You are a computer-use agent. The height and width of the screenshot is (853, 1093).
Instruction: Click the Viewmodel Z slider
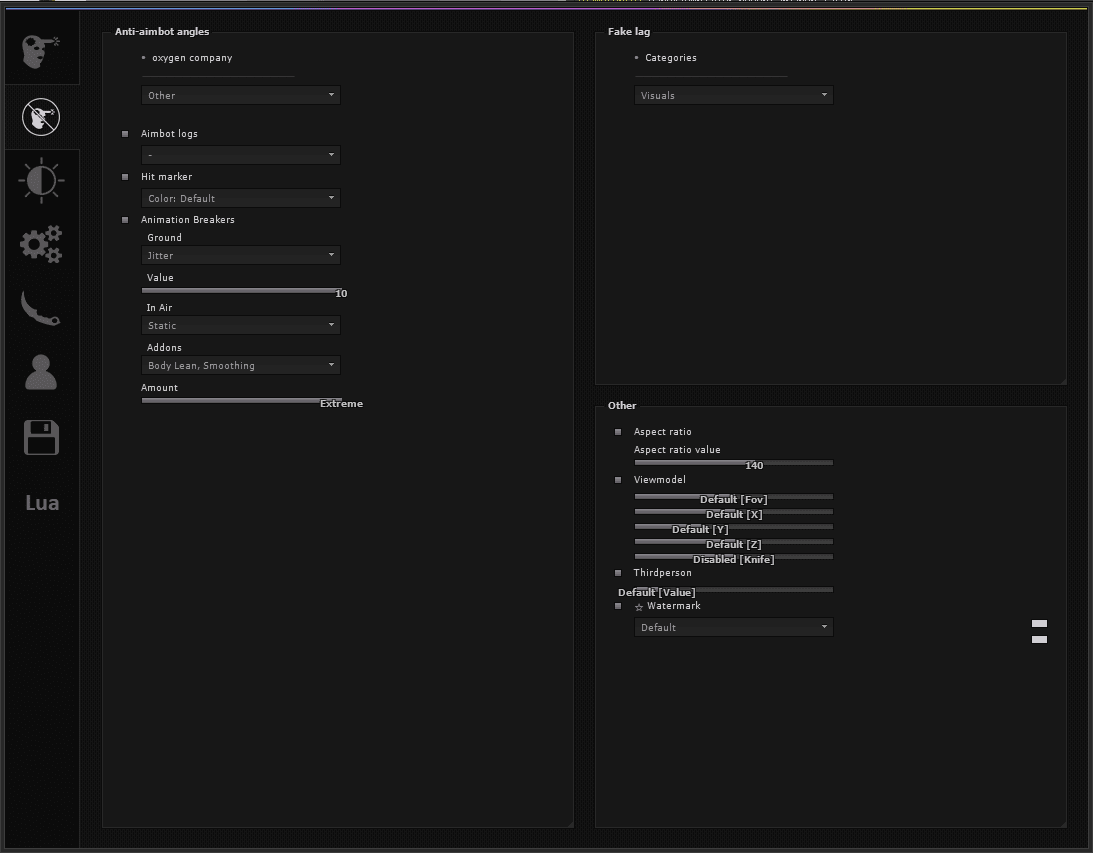(x=734, y=541)
